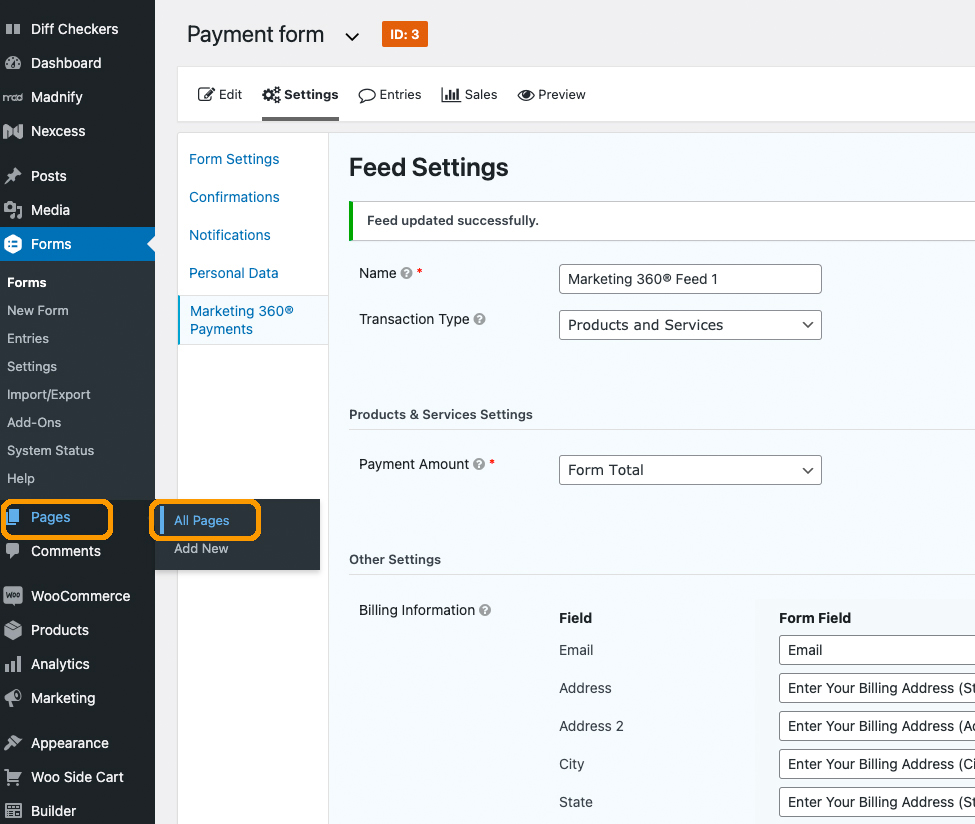Open the State form field dropdown
Image resolution: width=975 pixels, height=824 pixels.
pos(877,802)
